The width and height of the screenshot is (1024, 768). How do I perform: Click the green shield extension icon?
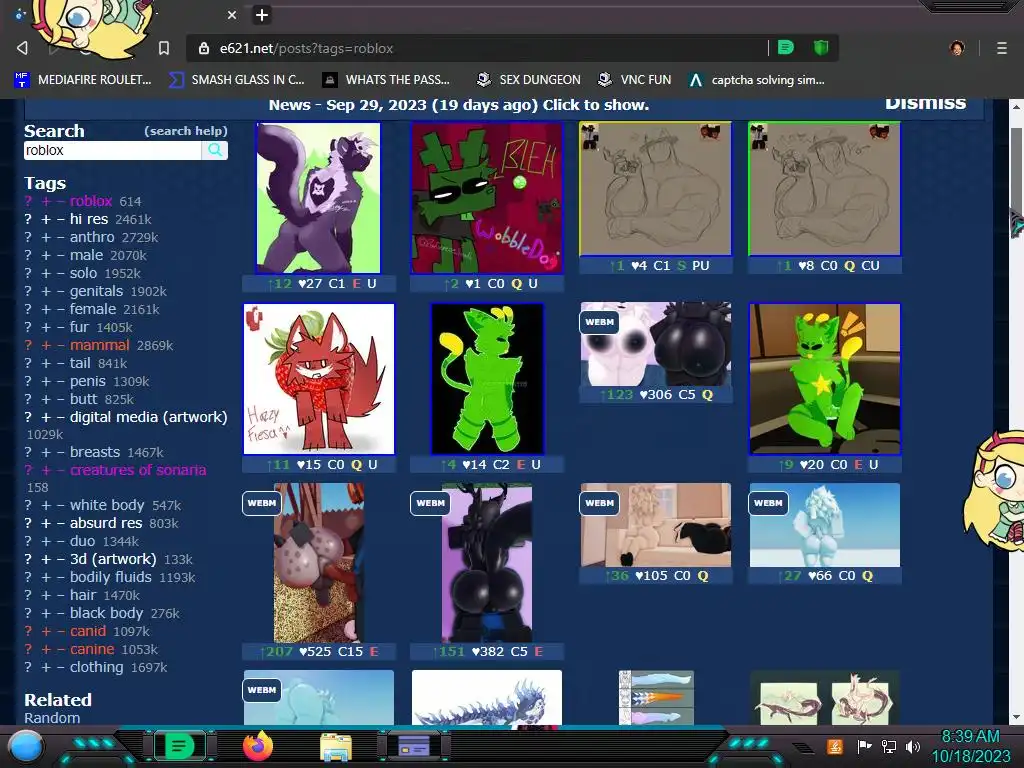(x=821, y=48)
